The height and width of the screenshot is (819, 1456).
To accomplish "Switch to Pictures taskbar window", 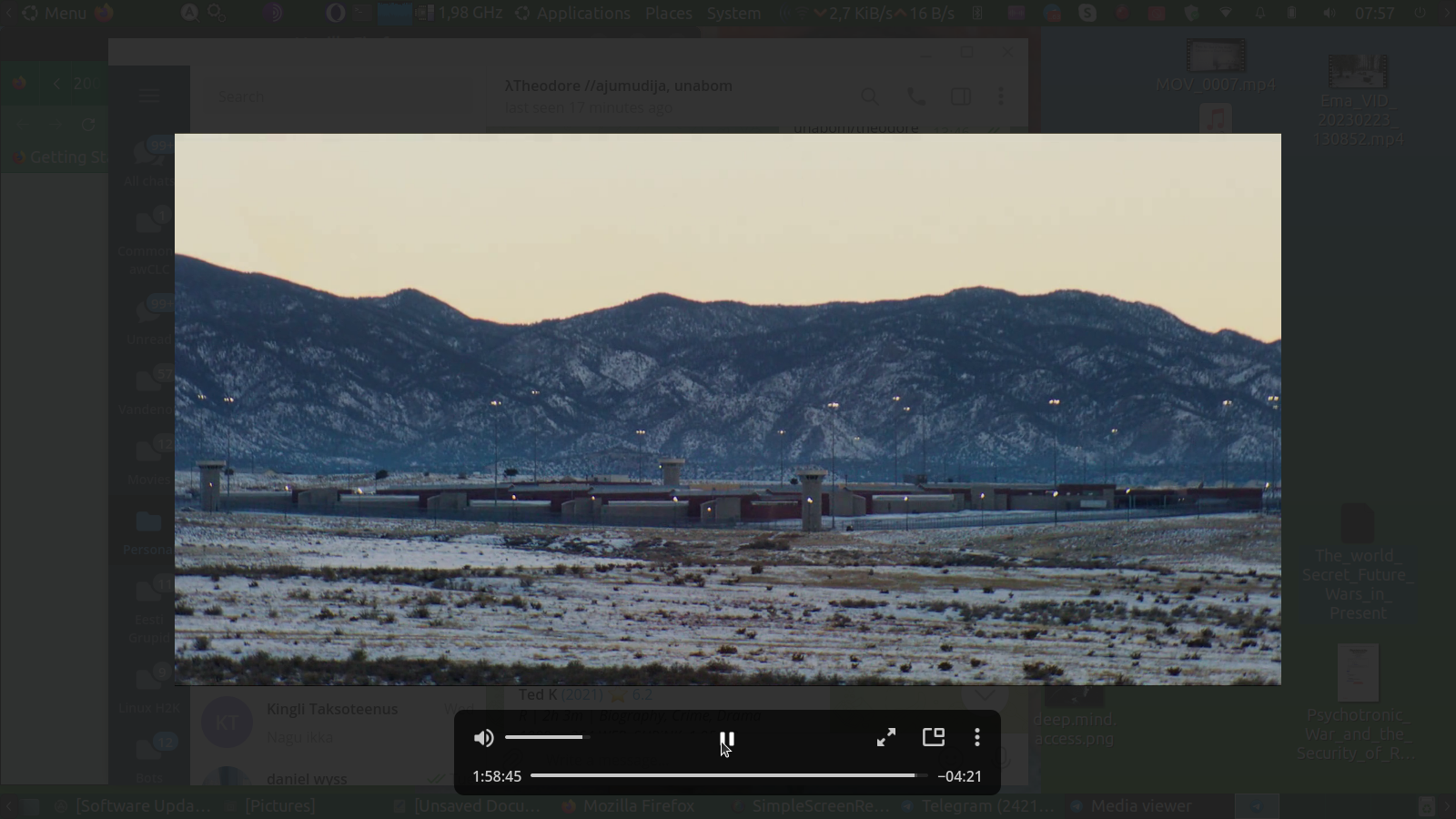I will pos(271,806).
